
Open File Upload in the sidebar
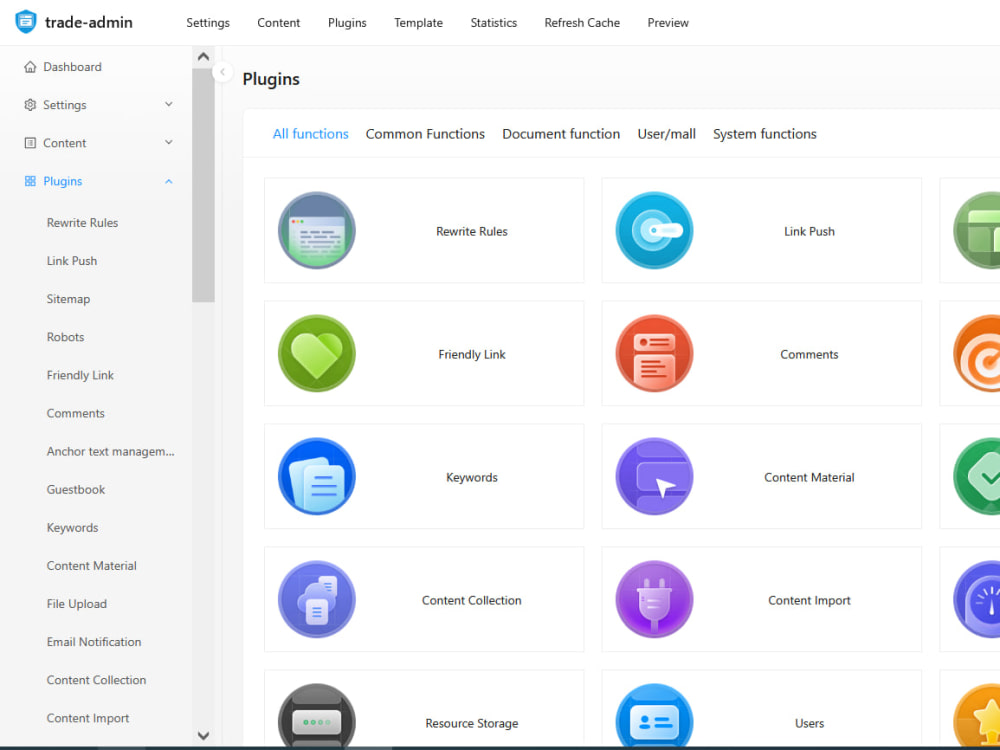coord(77,604)
